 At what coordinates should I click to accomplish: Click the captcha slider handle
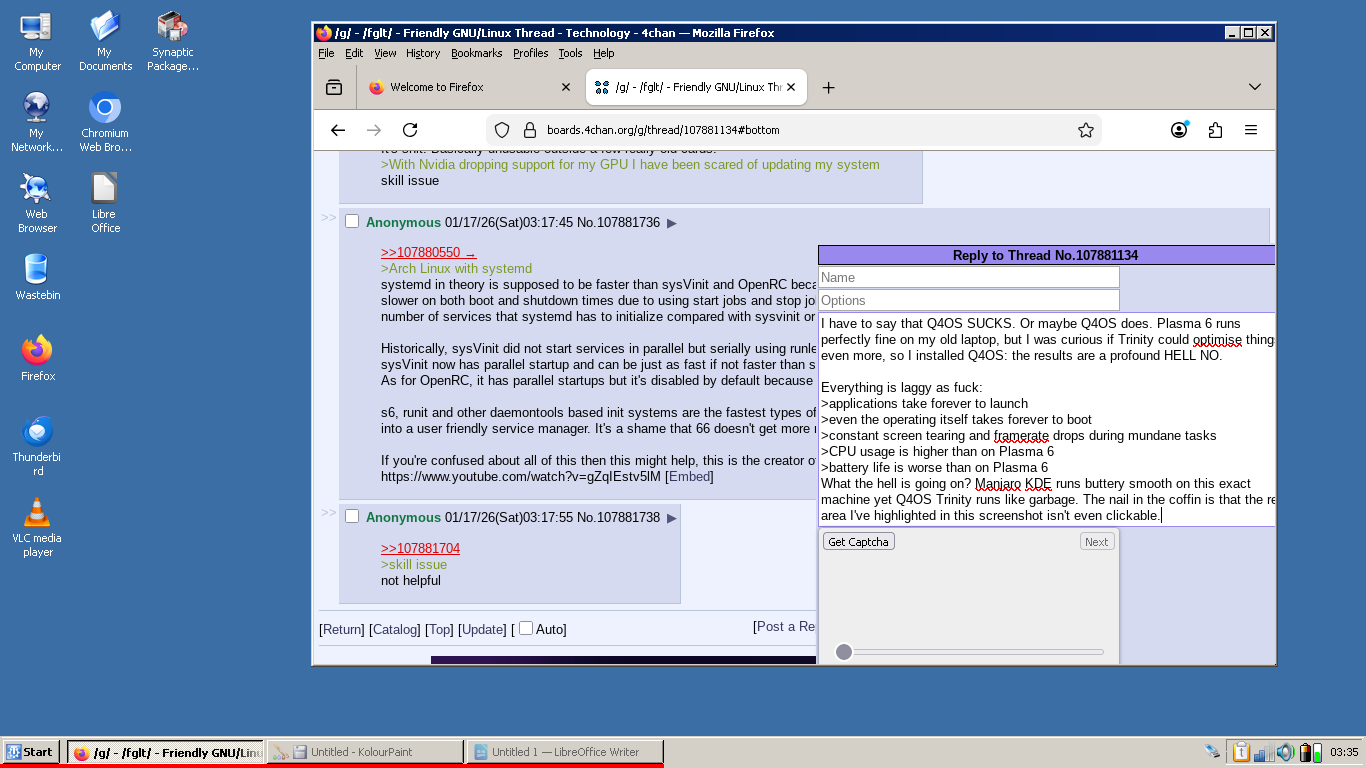coord(844,652)
